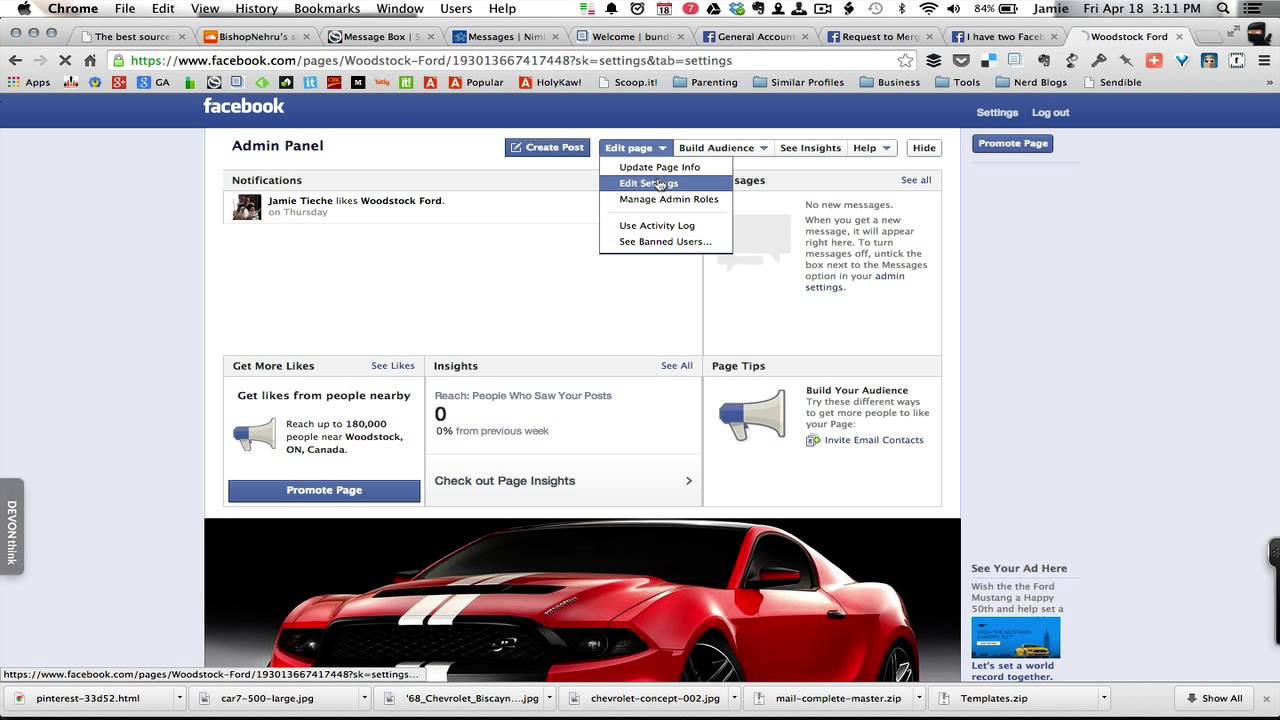Expand the Tools bookmarks folder

(957, 82)
